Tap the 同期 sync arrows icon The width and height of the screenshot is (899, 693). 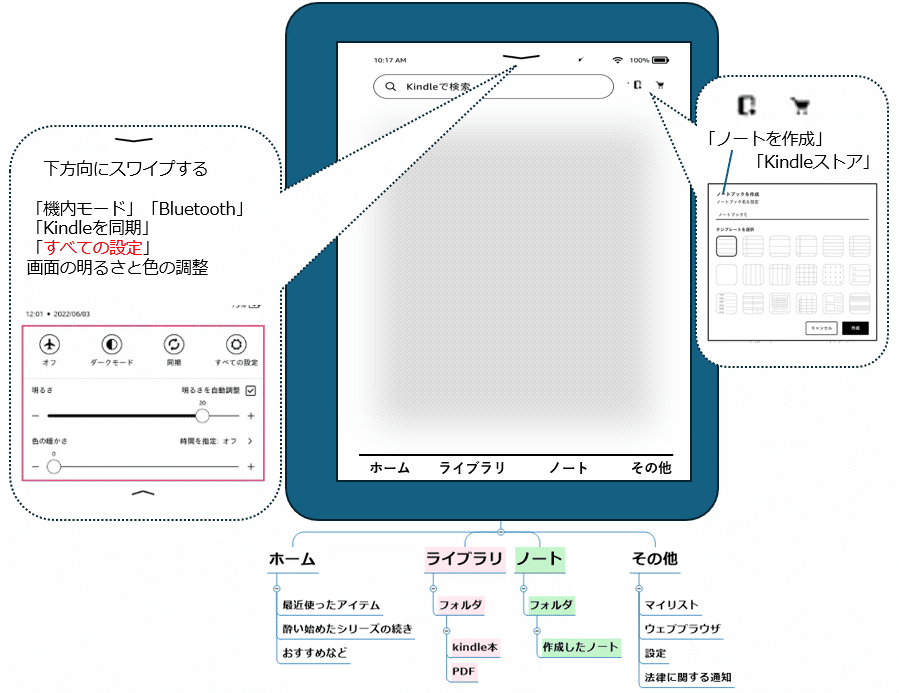[x=174, y=344]
